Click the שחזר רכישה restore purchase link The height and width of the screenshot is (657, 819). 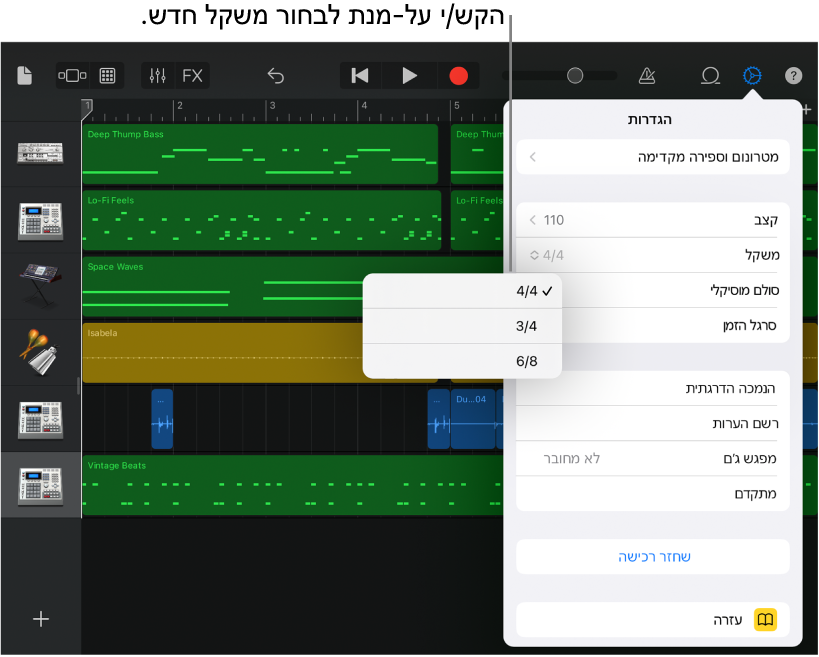[x=653, y=557]
